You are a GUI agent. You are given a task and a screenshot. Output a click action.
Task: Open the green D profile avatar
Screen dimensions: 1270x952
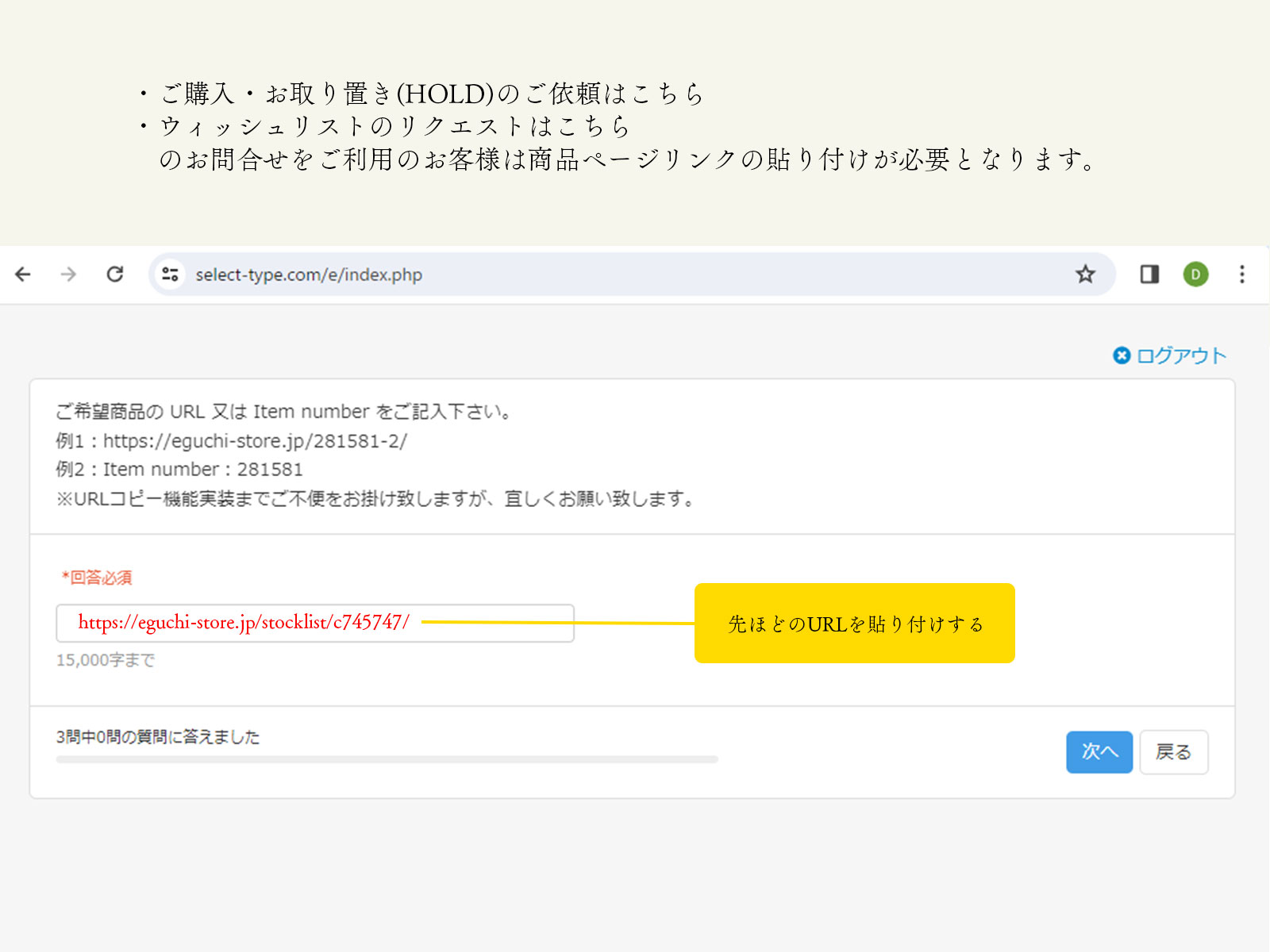[x=1195, y=274]
